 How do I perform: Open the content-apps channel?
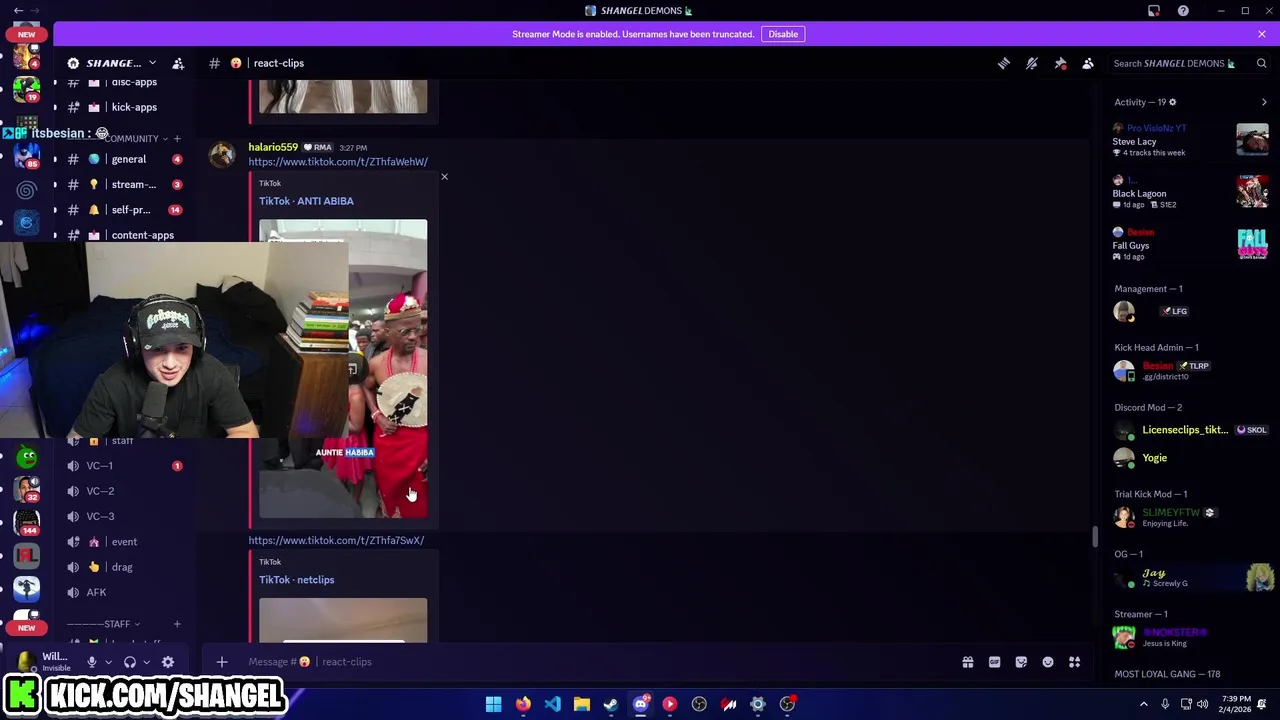point(125,235)
